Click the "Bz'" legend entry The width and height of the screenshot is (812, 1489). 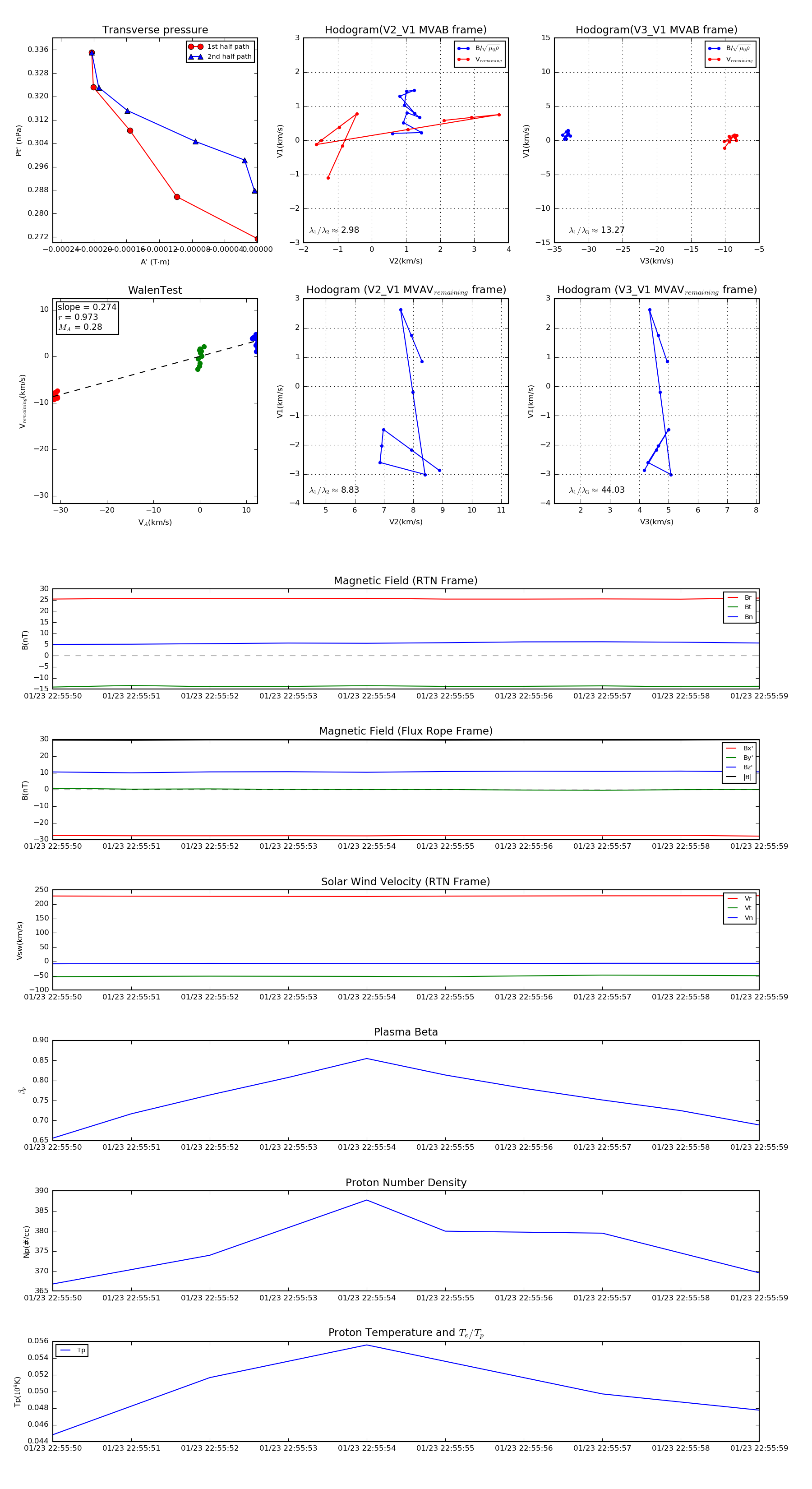740,767
